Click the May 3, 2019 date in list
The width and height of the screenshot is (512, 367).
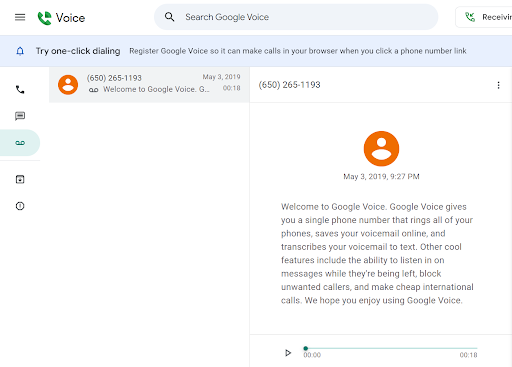click(221, 77)
